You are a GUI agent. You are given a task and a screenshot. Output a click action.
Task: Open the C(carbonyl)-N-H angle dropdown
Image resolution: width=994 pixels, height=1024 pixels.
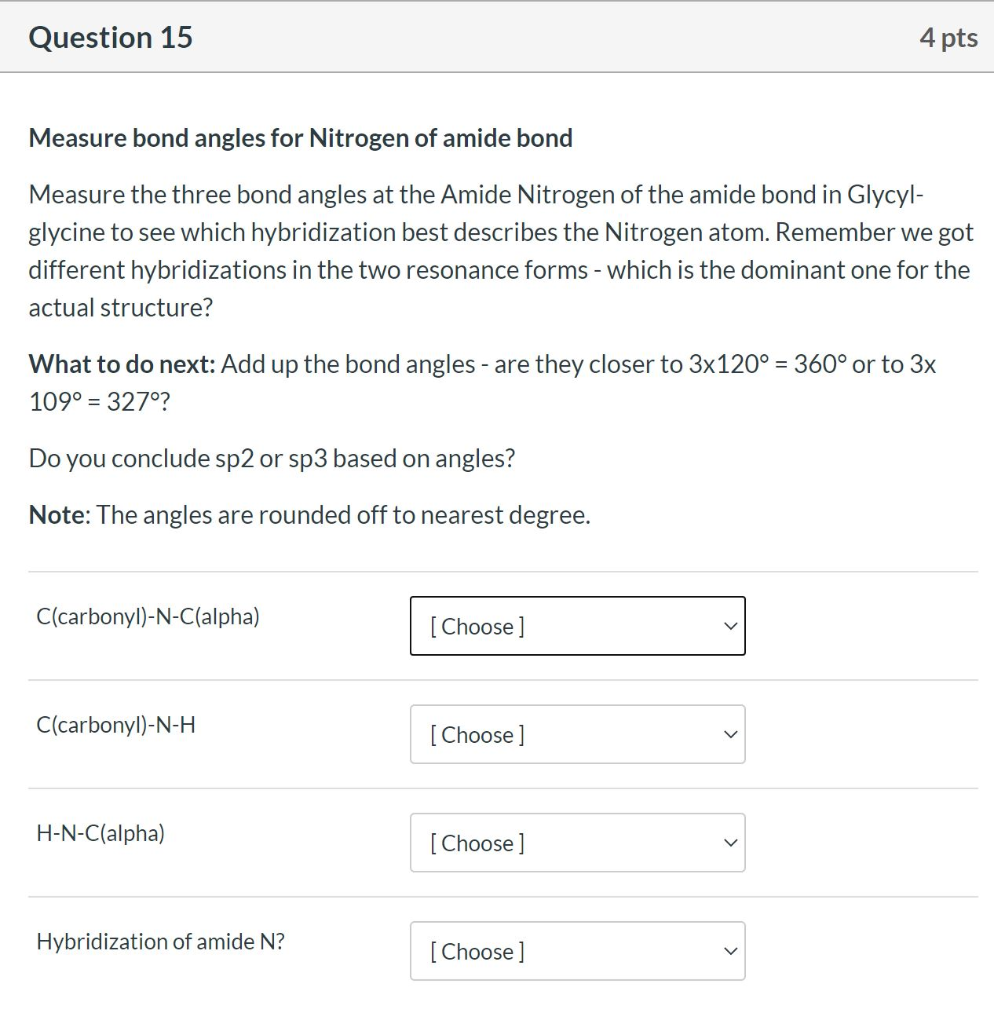tap(577, 734)
